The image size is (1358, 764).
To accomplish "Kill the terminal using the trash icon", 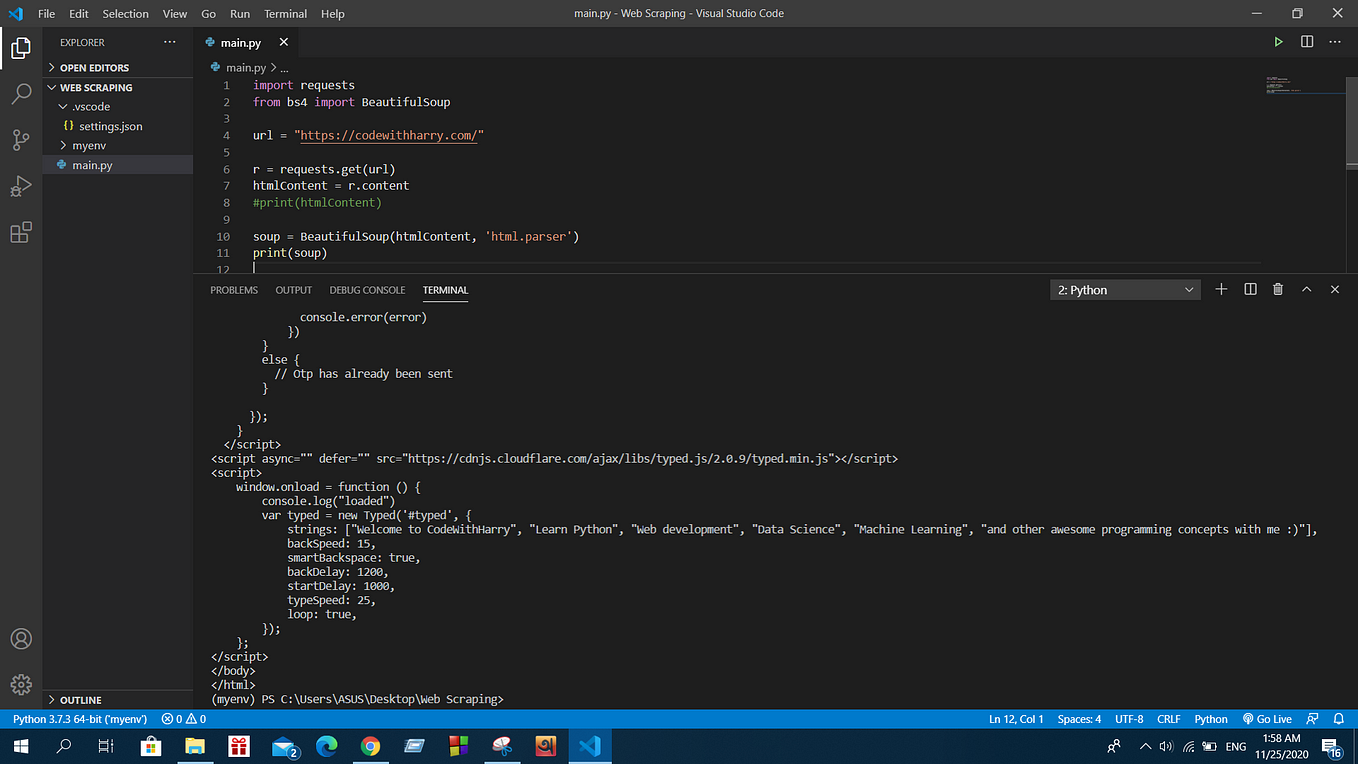I will pyautogui.click(x=1277, y=289).
